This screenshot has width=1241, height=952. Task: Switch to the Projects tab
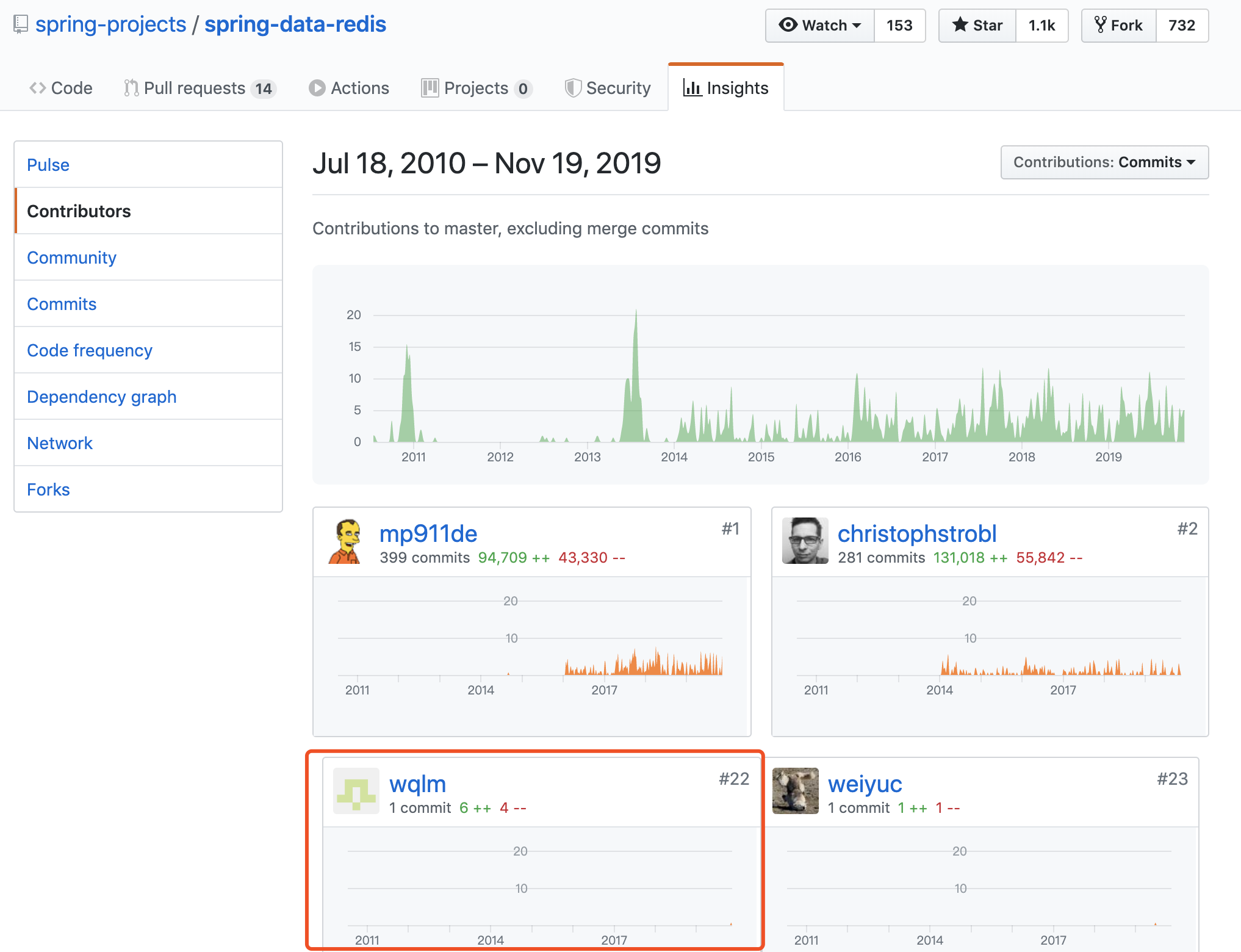tap(477, 88)
